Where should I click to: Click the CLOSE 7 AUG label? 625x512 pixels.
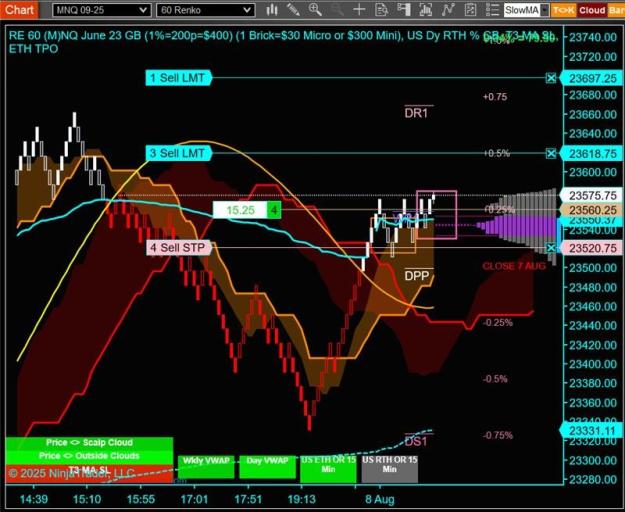tap(514, 266)
